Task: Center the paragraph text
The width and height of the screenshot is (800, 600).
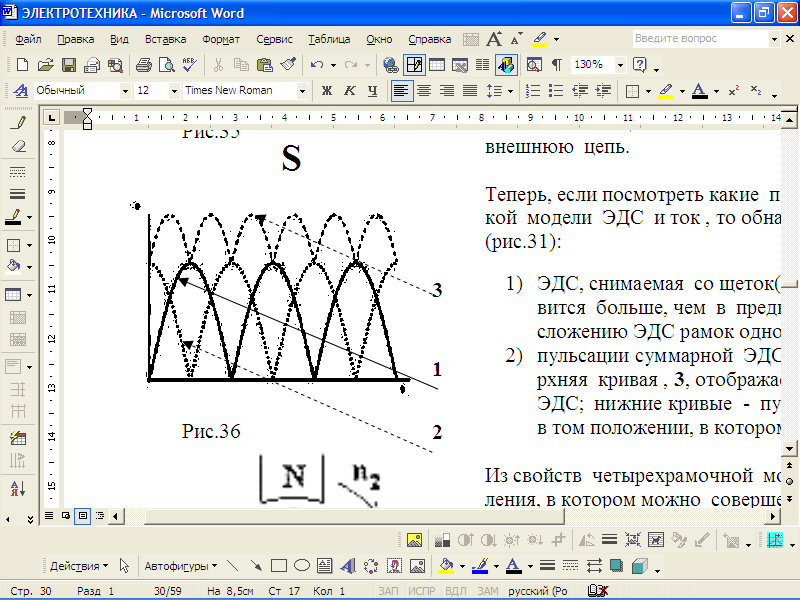Action: coord(423,91)
